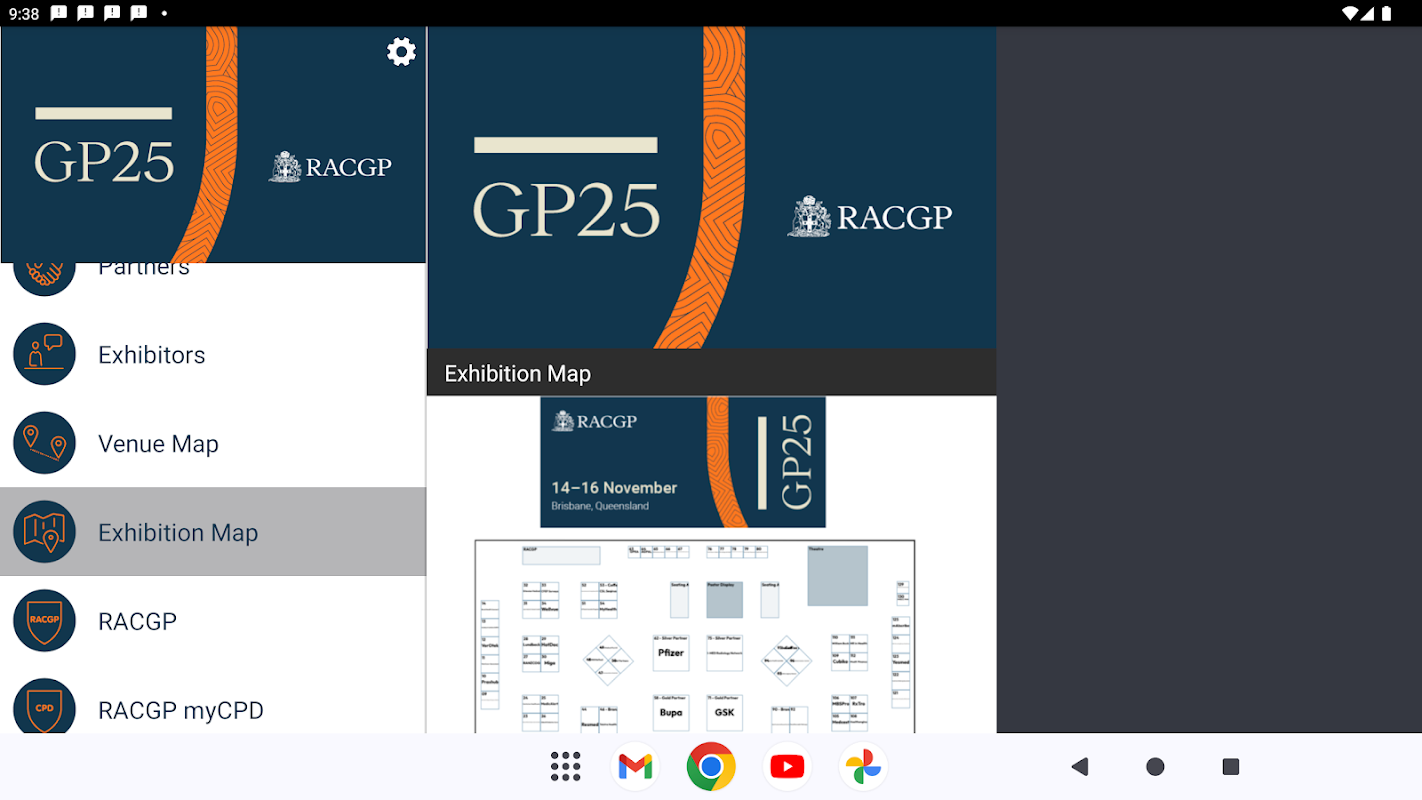The width and height of the screenshot is (1422, 800).
Task: Open the Exhibitors menu item
Action: click(x=213, y=354)
